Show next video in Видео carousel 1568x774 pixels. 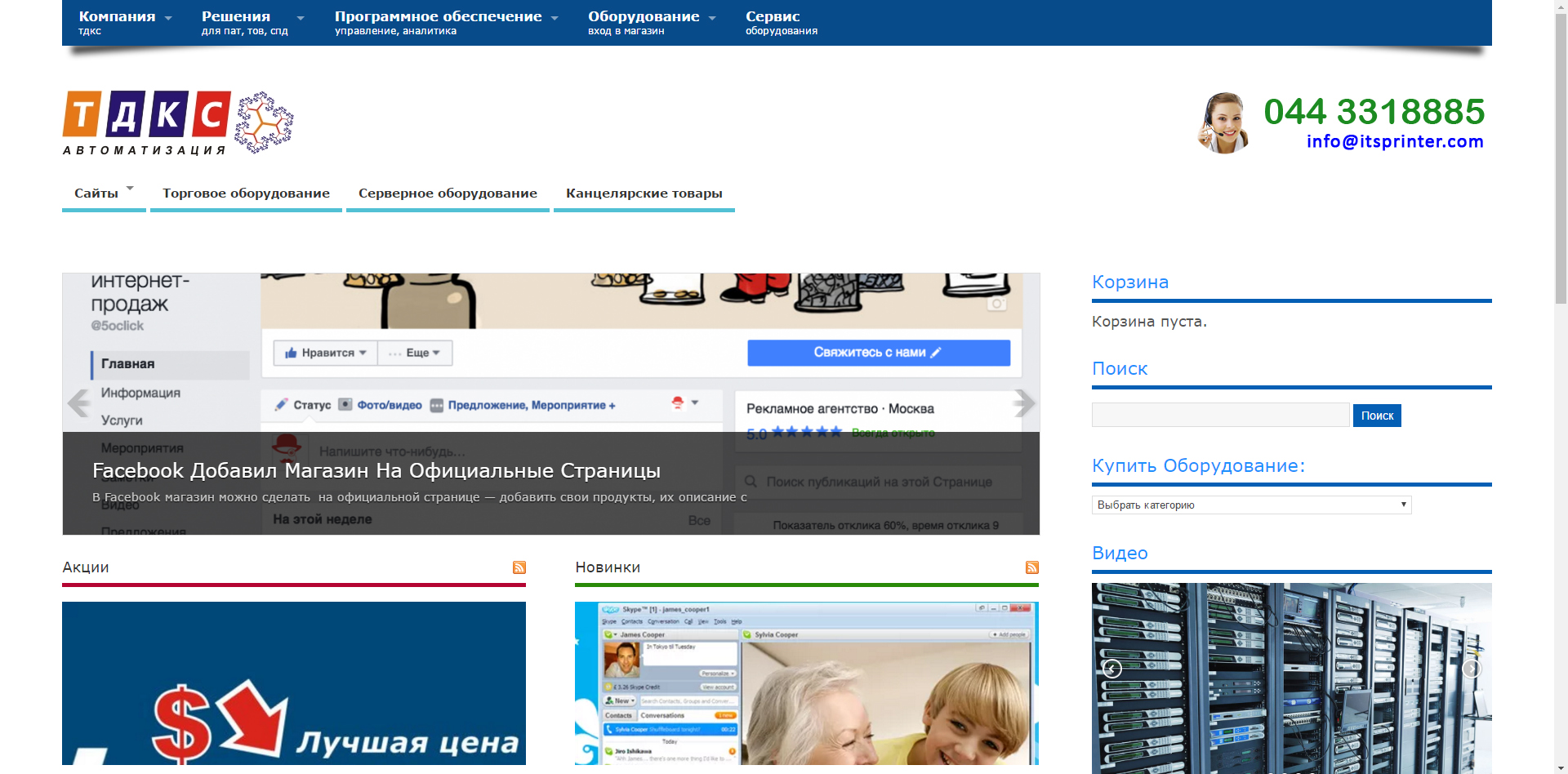pos(1472,669)
